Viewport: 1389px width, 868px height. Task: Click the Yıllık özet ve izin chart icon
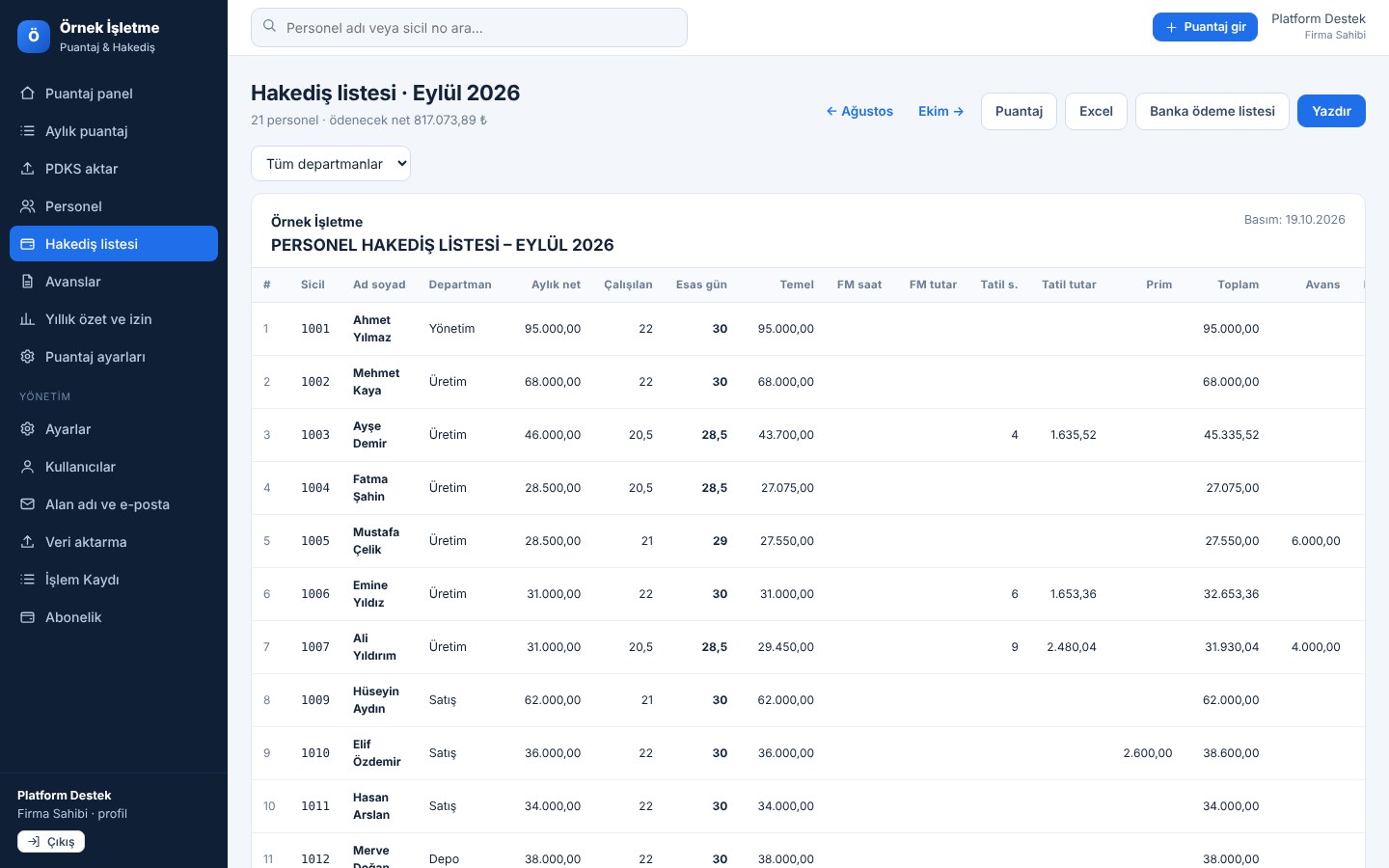27,319
